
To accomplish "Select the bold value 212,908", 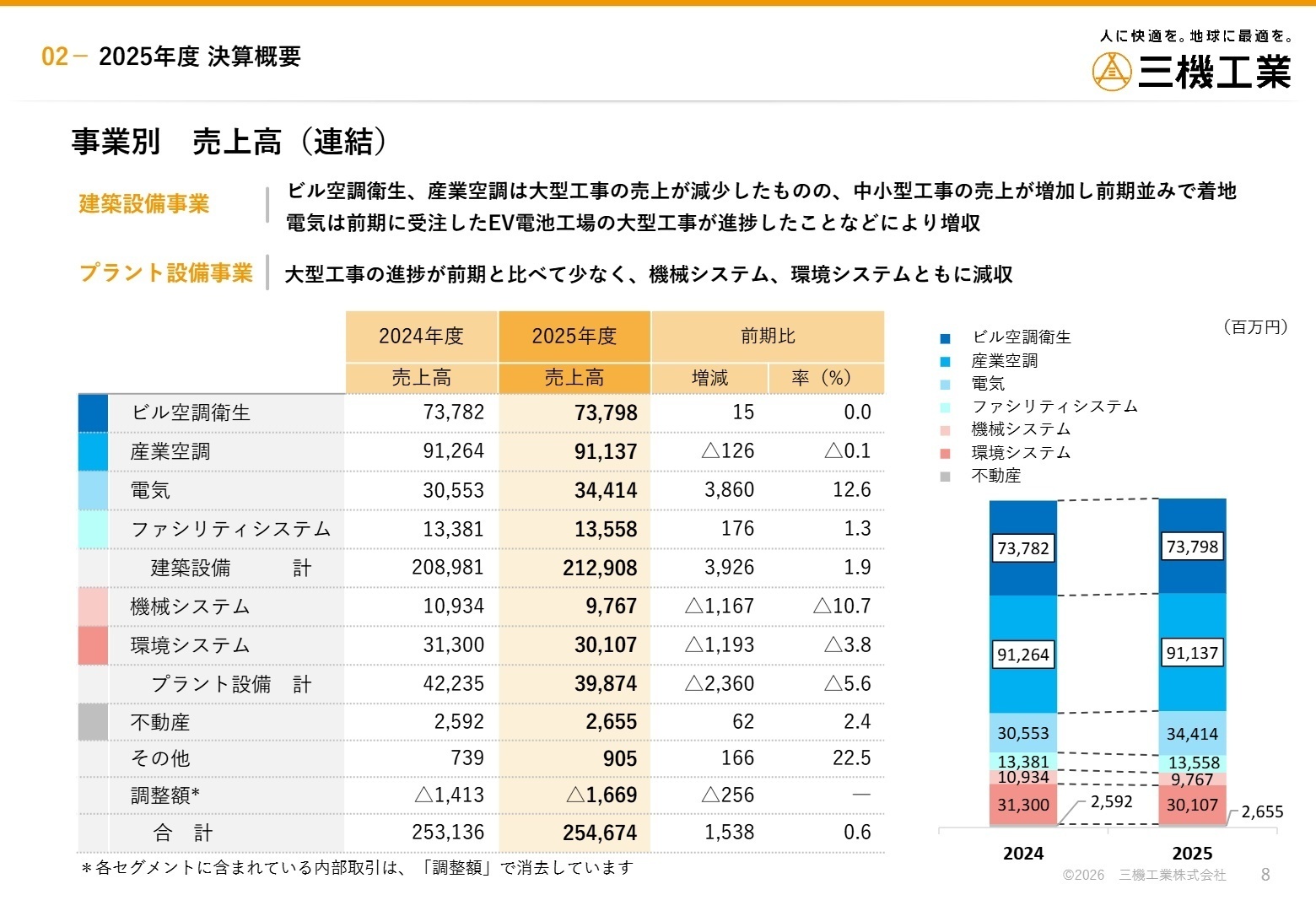I will (600, 569).
